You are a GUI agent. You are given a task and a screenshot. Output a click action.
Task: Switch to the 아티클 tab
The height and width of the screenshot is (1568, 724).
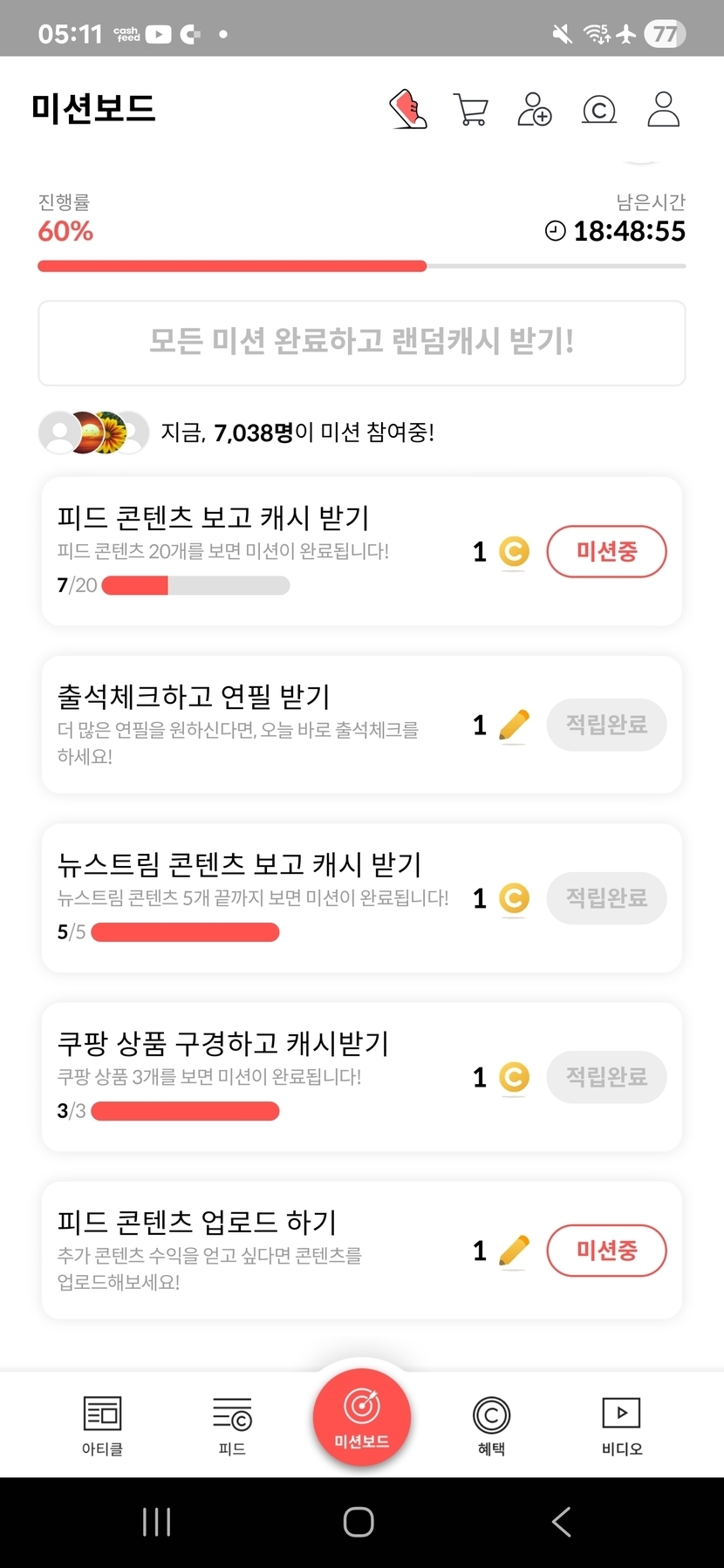tap(102, 1425)
